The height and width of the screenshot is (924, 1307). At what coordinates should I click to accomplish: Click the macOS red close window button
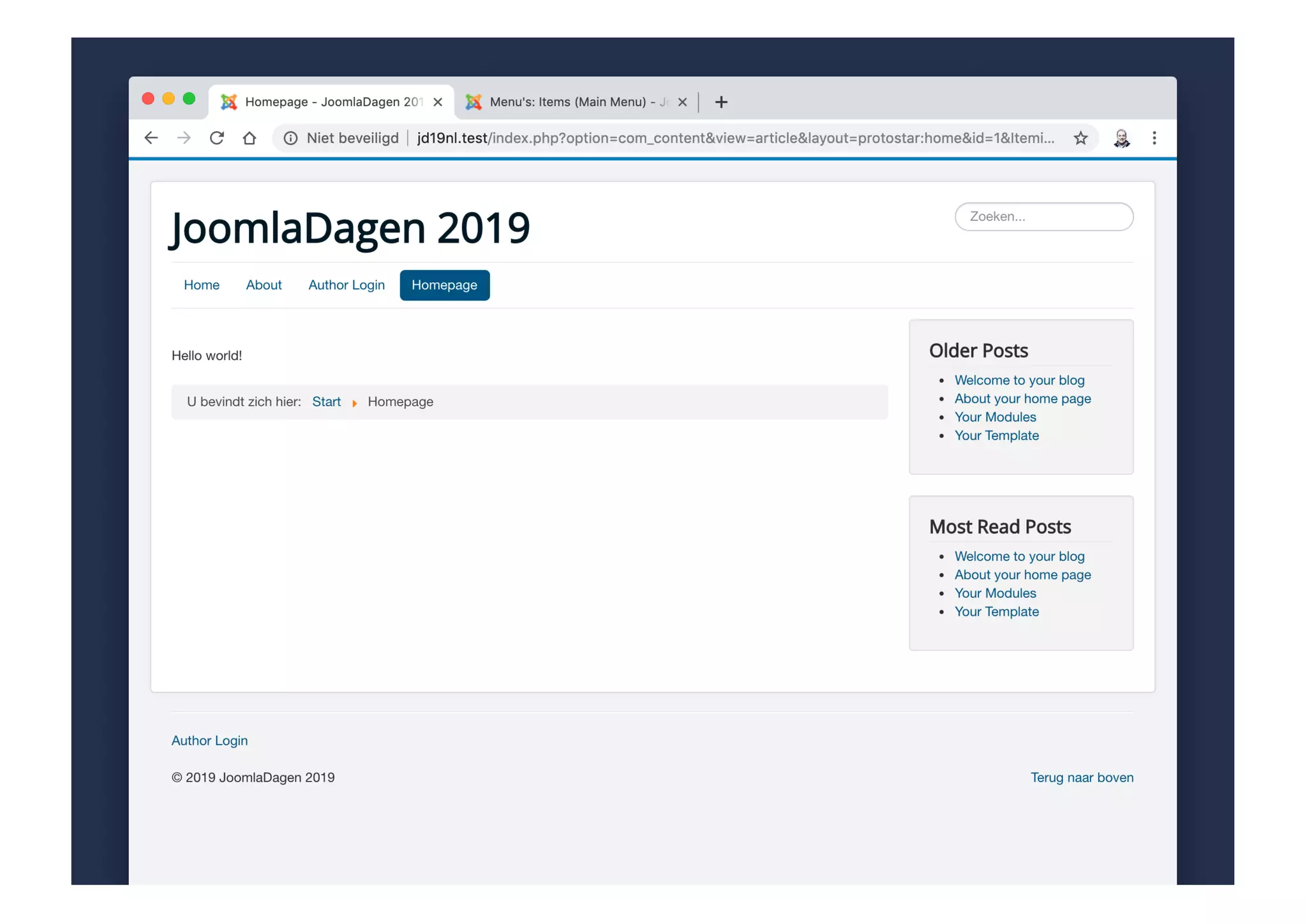pos(148,98)
